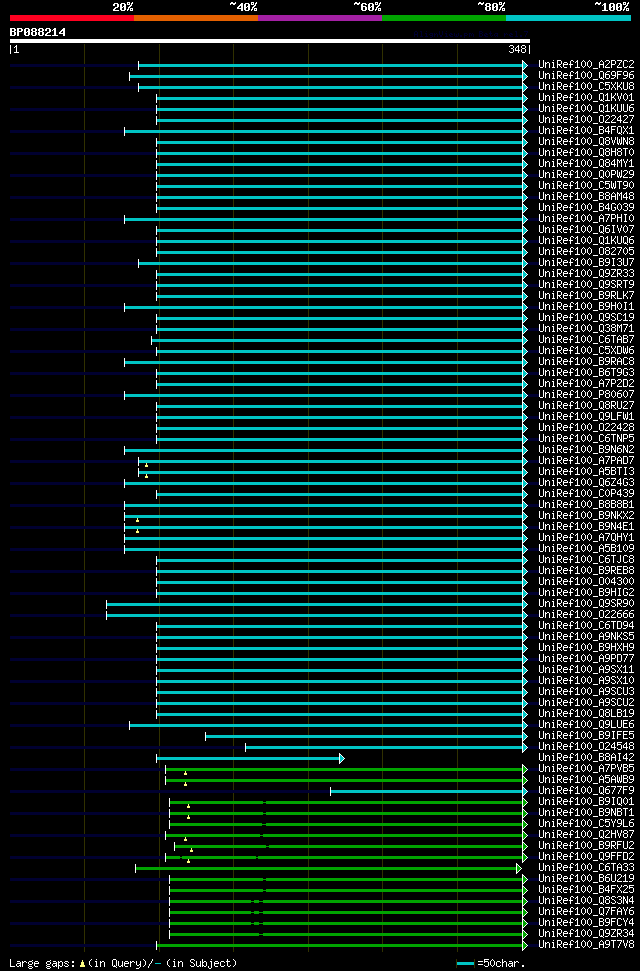Click the green alignment bar for C6TA33
The image size is (640, 971).
(x=328, y=868)
